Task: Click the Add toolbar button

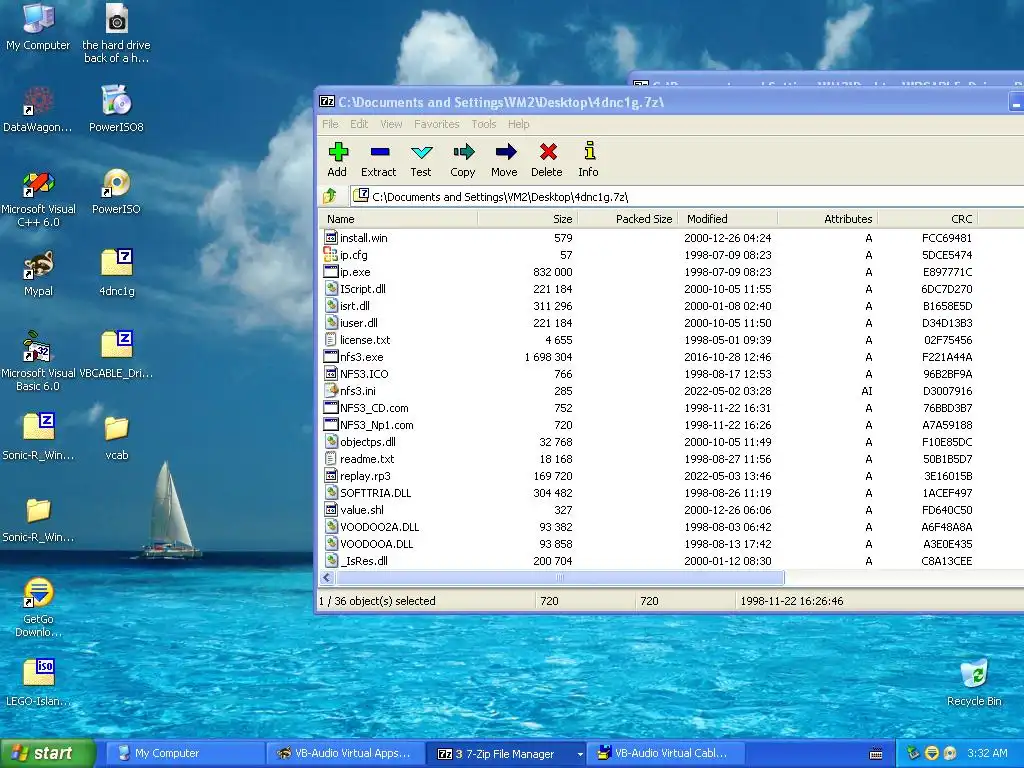Action: pyautogui.click(x=337, y=159)
